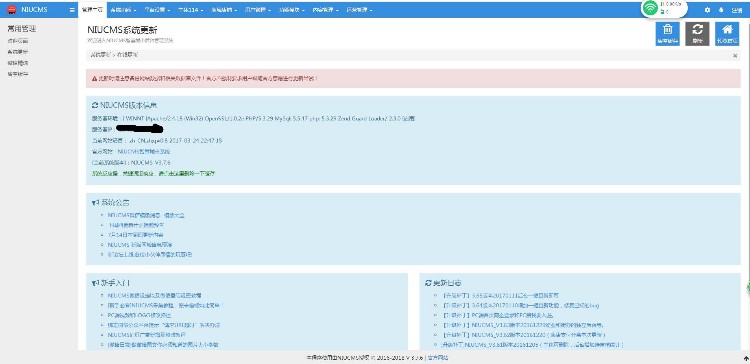The height and width of the screenshot is (364, 750).
Task: Open the NIUCMS_V3.62 20161220 update log entry
Action: pyautogui.click(x=525, y=335)
